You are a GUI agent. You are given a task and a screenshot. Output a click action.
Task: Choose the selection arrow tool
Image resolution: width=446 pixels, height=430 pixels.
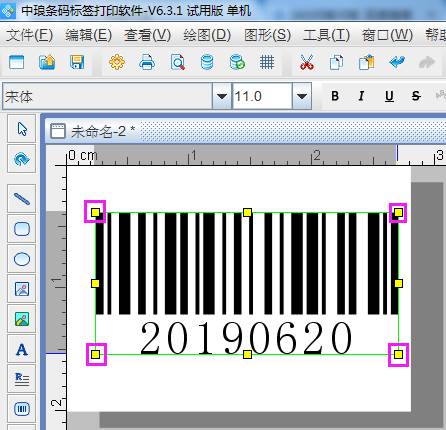coord(22,128)
